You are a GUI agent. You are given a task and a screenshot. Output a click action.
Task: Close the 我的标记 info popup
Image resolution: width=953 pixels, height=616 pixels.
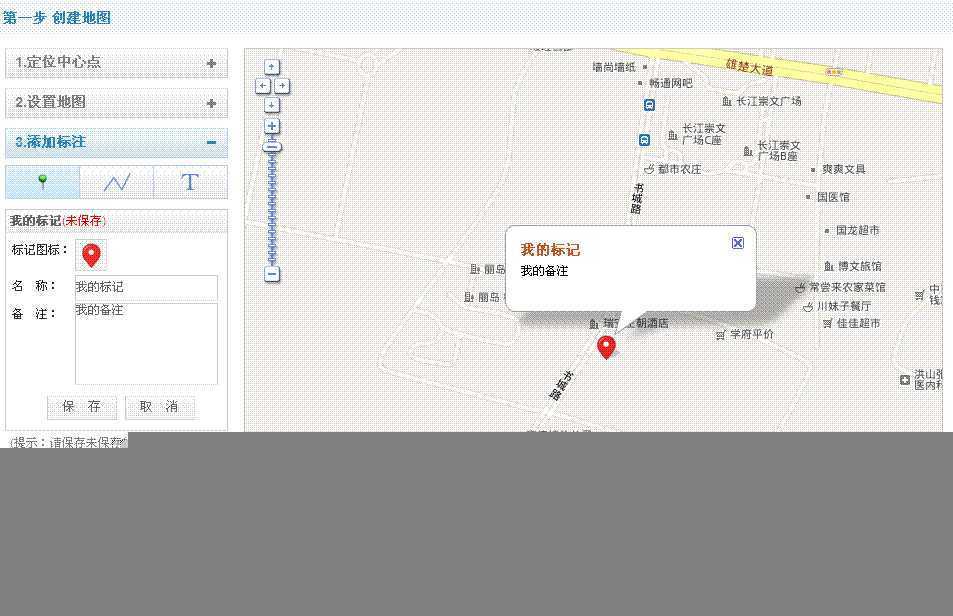click(x=737, y=242)
